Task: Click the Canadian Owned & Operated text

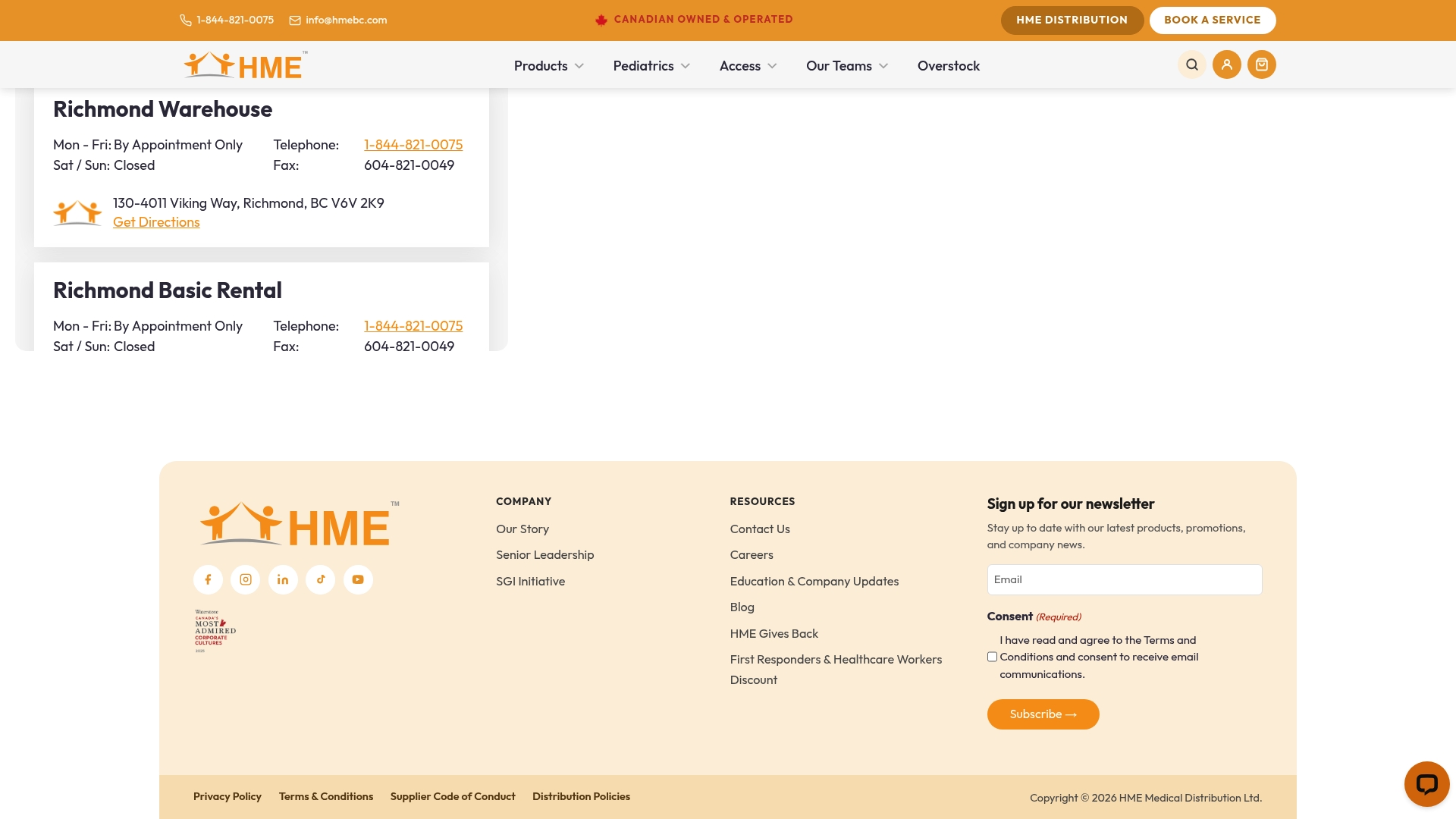Action: pyautogui.click(x=704, y=20)
